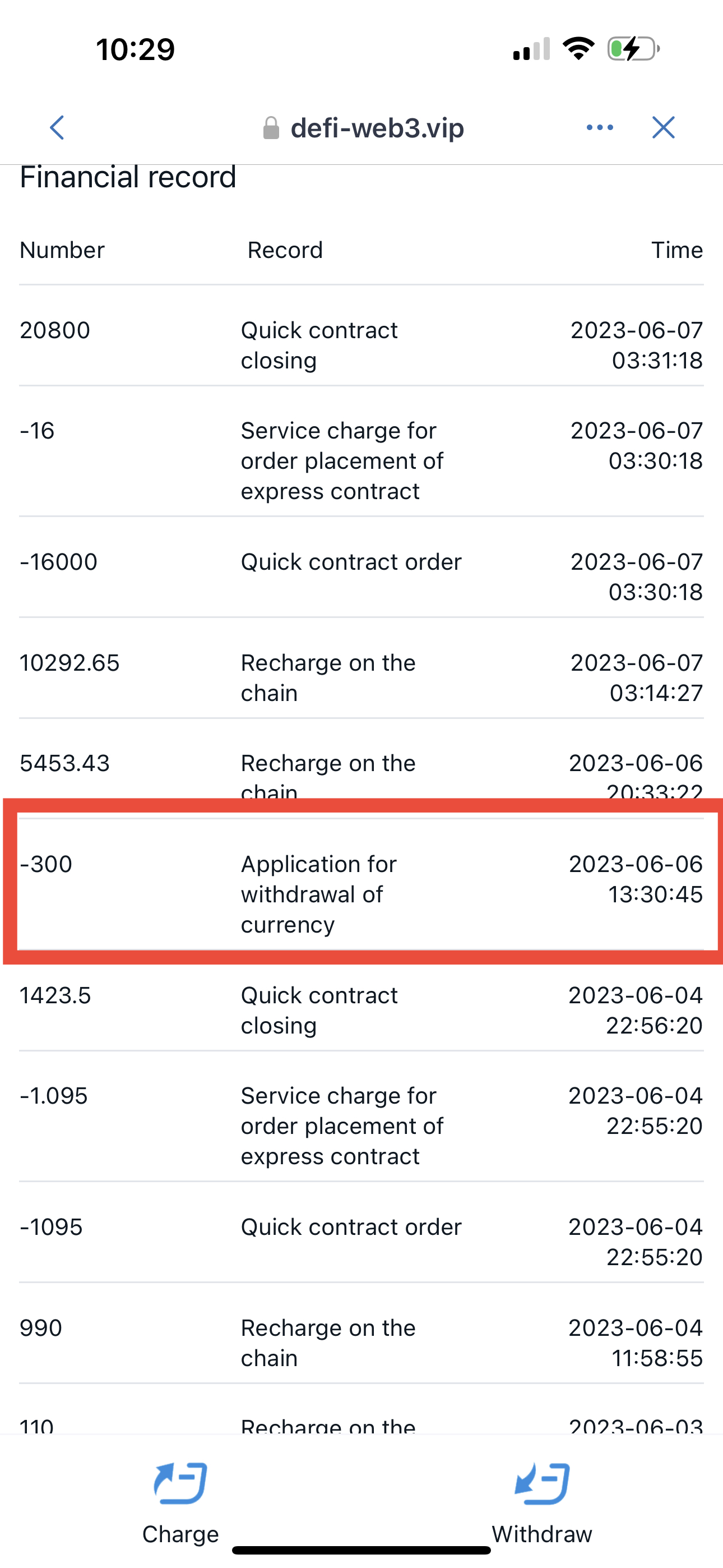Screen dimensions: 723x1568
Task: Tap the defi-web3.vip address text
Action: [x=377, y=128]
